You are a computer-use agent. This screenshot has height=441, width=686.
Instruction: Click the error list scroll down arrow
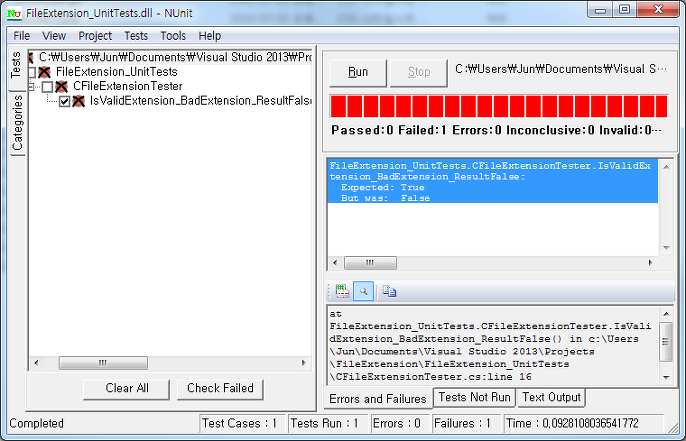pos(666,248)
